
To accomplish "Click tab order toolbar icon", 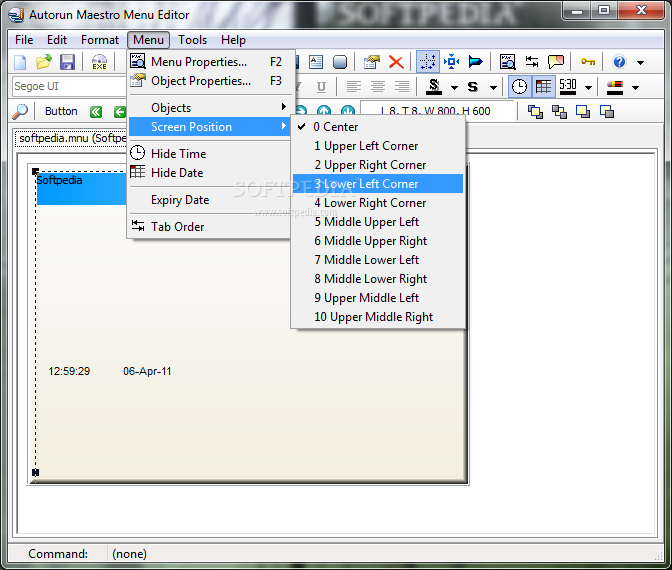I will click(x=532, y=62).
